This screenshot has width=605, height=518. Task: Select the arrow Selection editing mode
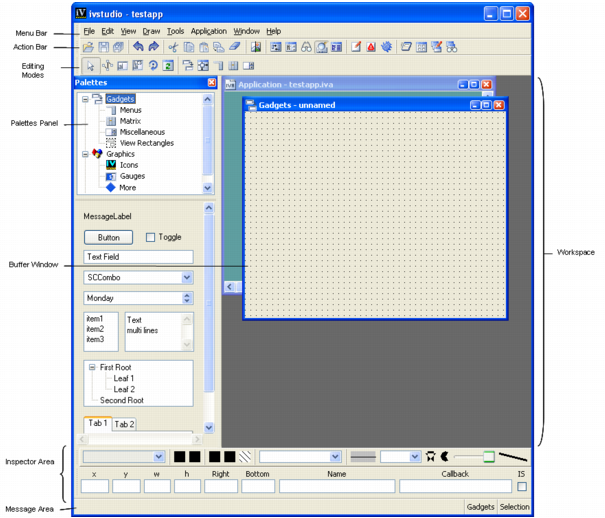point(89,65)
